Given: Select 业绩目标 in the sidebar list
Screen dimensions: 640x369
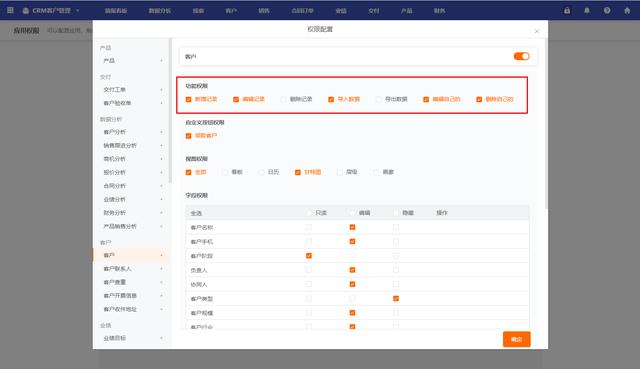Looking at the screenshot, I should point(115,338).
